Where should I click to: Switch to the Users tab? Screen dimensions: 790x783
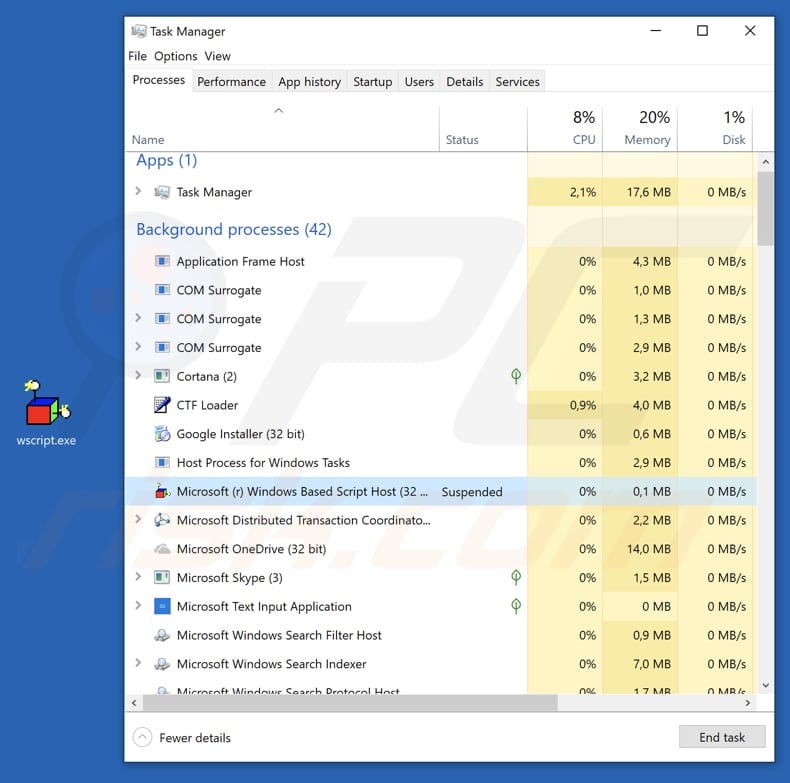tap(419, 82)
